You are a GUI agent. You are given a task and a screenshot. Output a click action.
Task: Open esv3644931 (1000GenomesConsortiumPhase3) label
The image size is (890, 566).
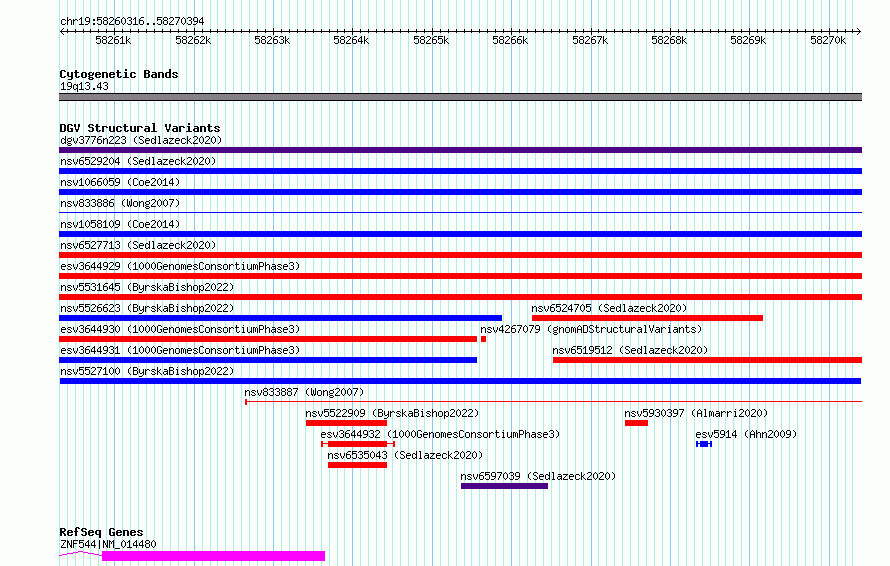click(x=180, y=350)
